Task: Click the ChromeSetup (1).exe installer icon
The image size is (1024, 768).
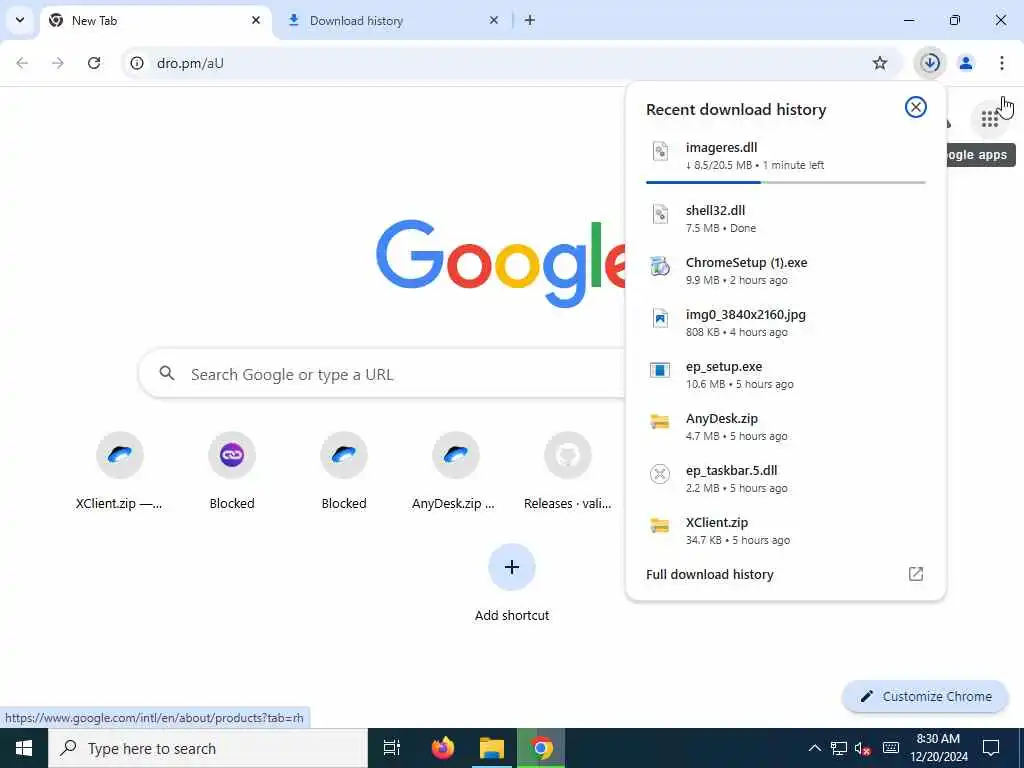Action: pos(660,266)
